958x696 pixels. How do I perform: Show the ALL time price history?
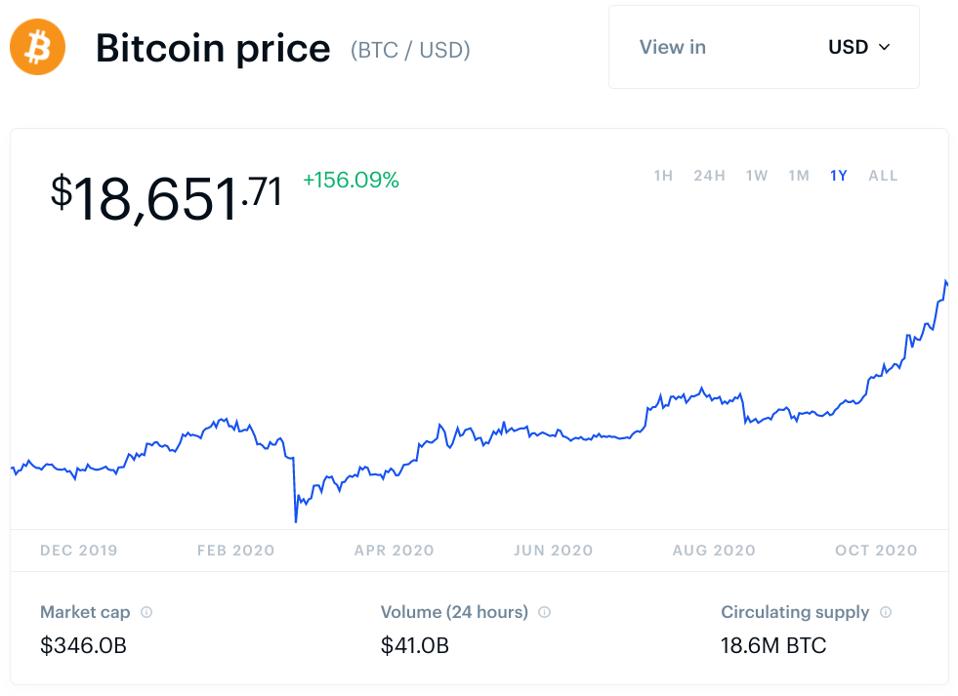(x=883, y=176)
